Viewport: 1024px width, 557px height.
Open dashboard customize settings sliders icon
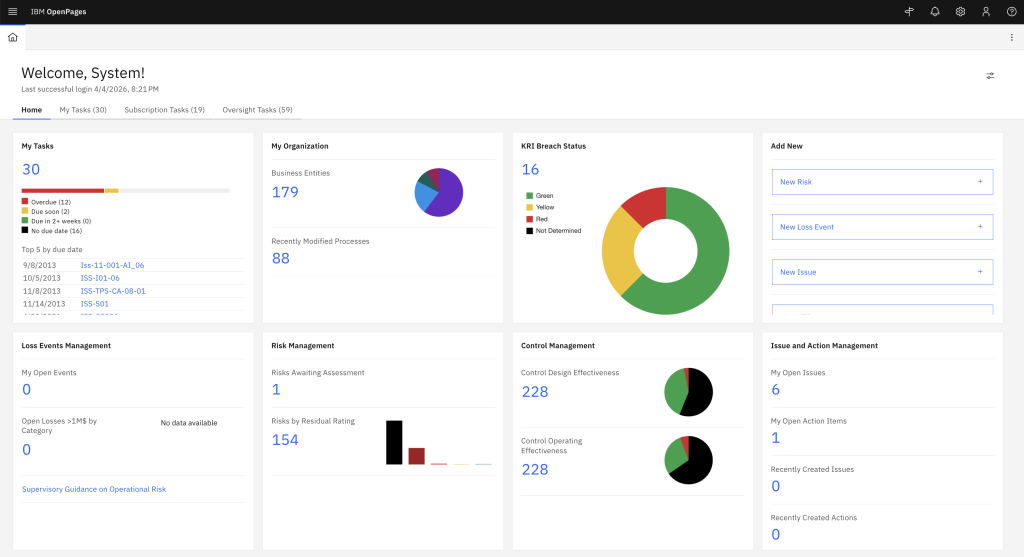(x=990, y=76)
